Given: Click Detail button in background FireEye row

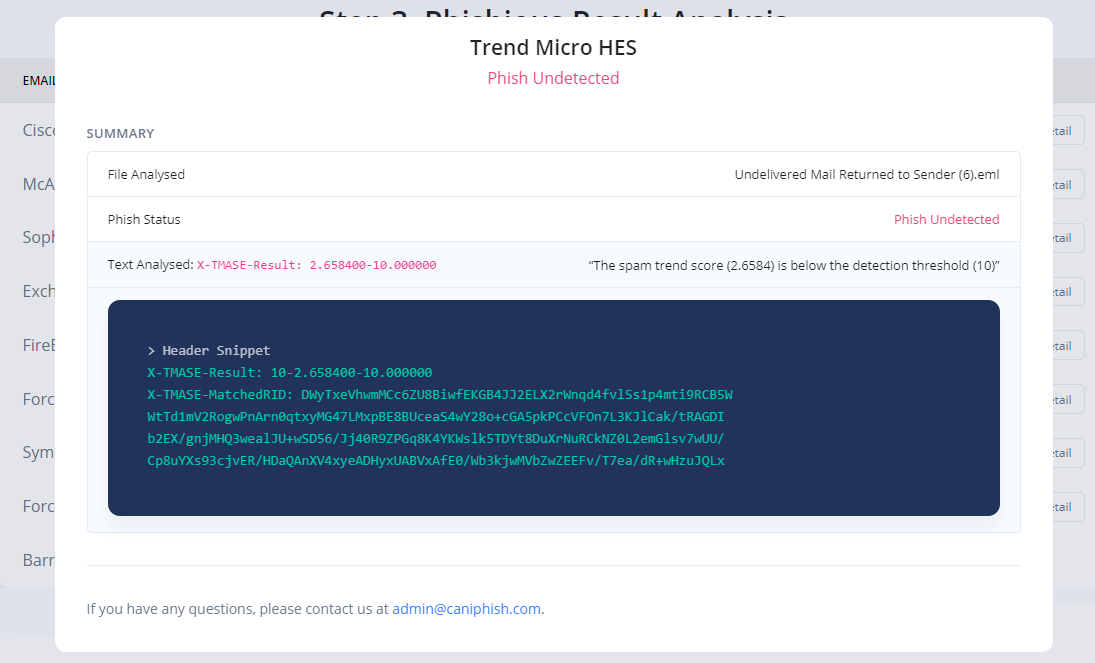Looking at the screenshot, I should [x=1068, y=345].
